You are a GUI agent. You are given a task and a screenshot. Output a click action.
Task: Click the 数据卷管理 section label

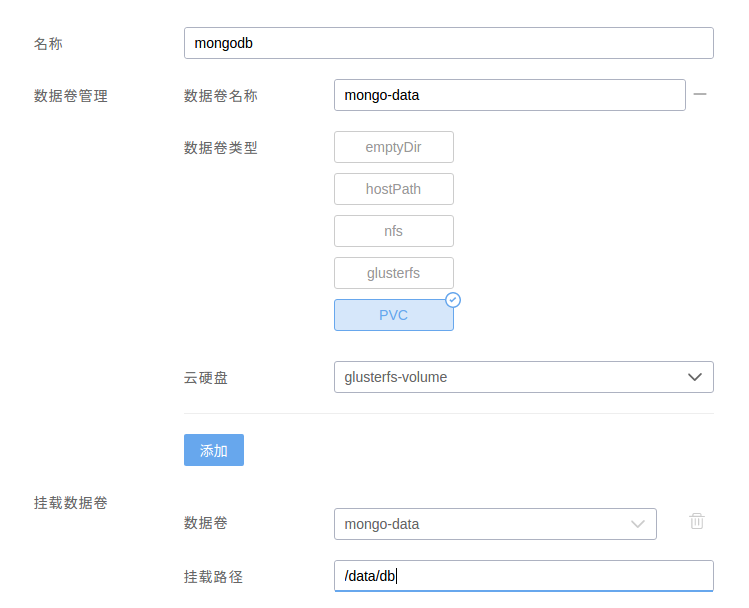coord(71,96)
